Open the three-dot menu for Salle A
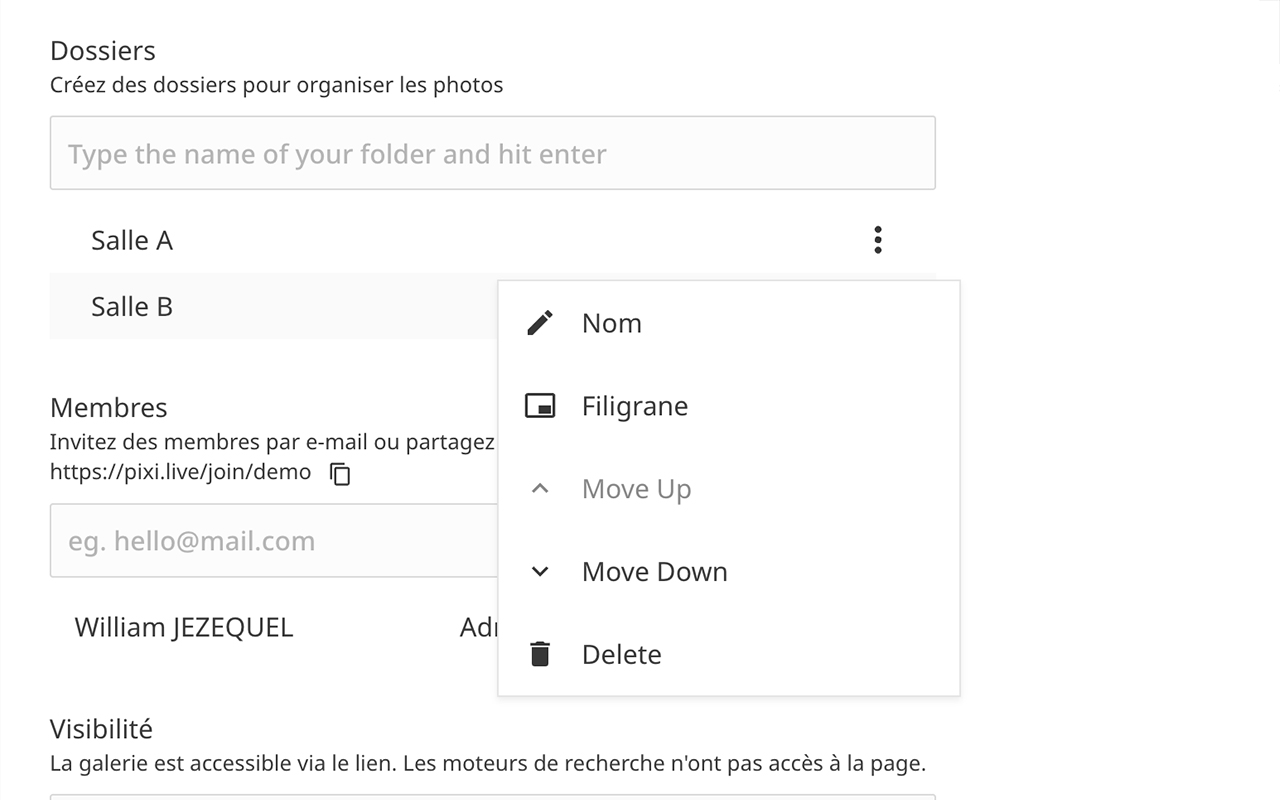This screenshot has width=1280, height=800. [x=878, y=240]
